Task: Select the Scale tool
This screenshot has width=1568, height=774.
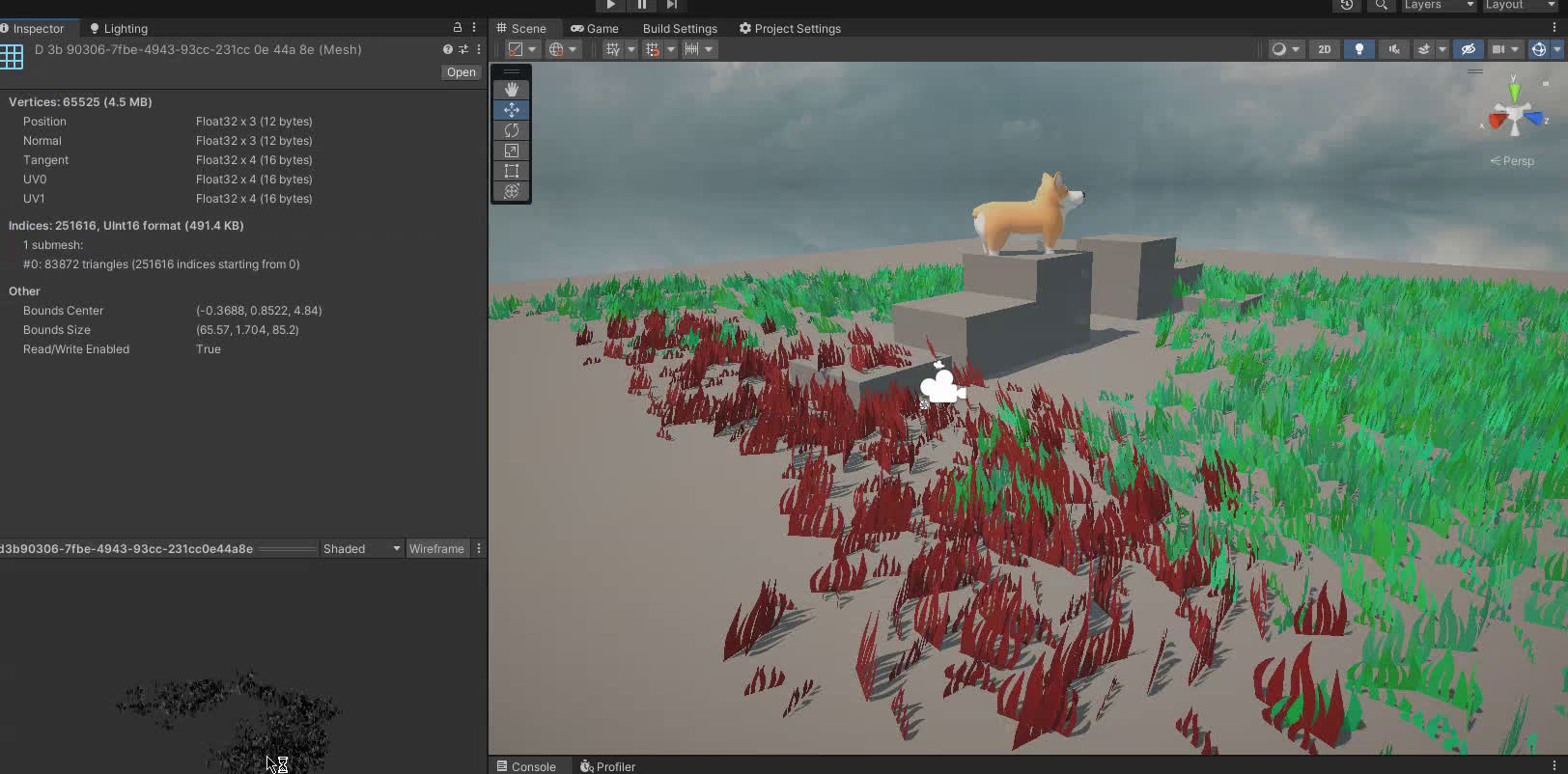Action: point(512,151)
